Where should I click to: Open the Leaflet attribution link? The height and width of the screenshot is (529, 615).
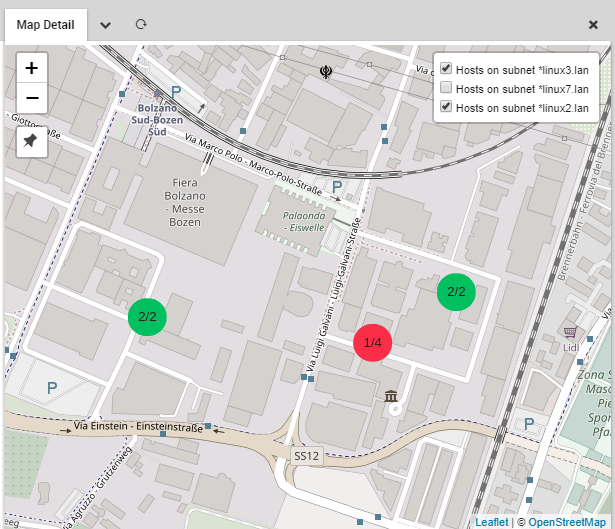click(491, 522)
